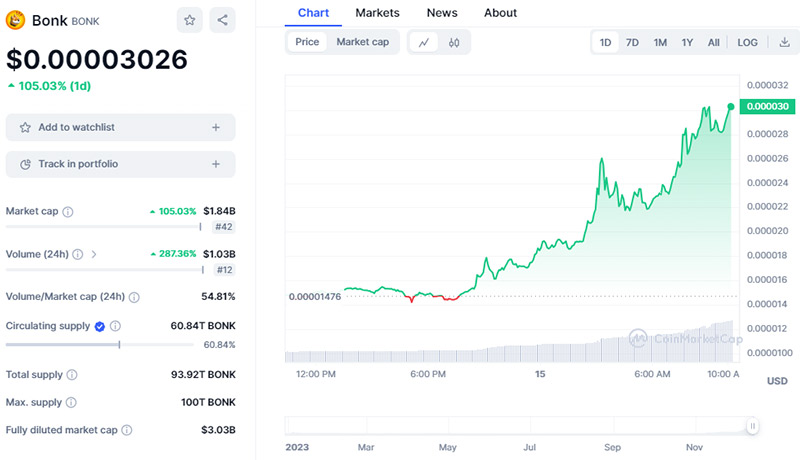Add Bonk to watchlist
This screenshot has width=800, height=460.
tap(120, 127)
